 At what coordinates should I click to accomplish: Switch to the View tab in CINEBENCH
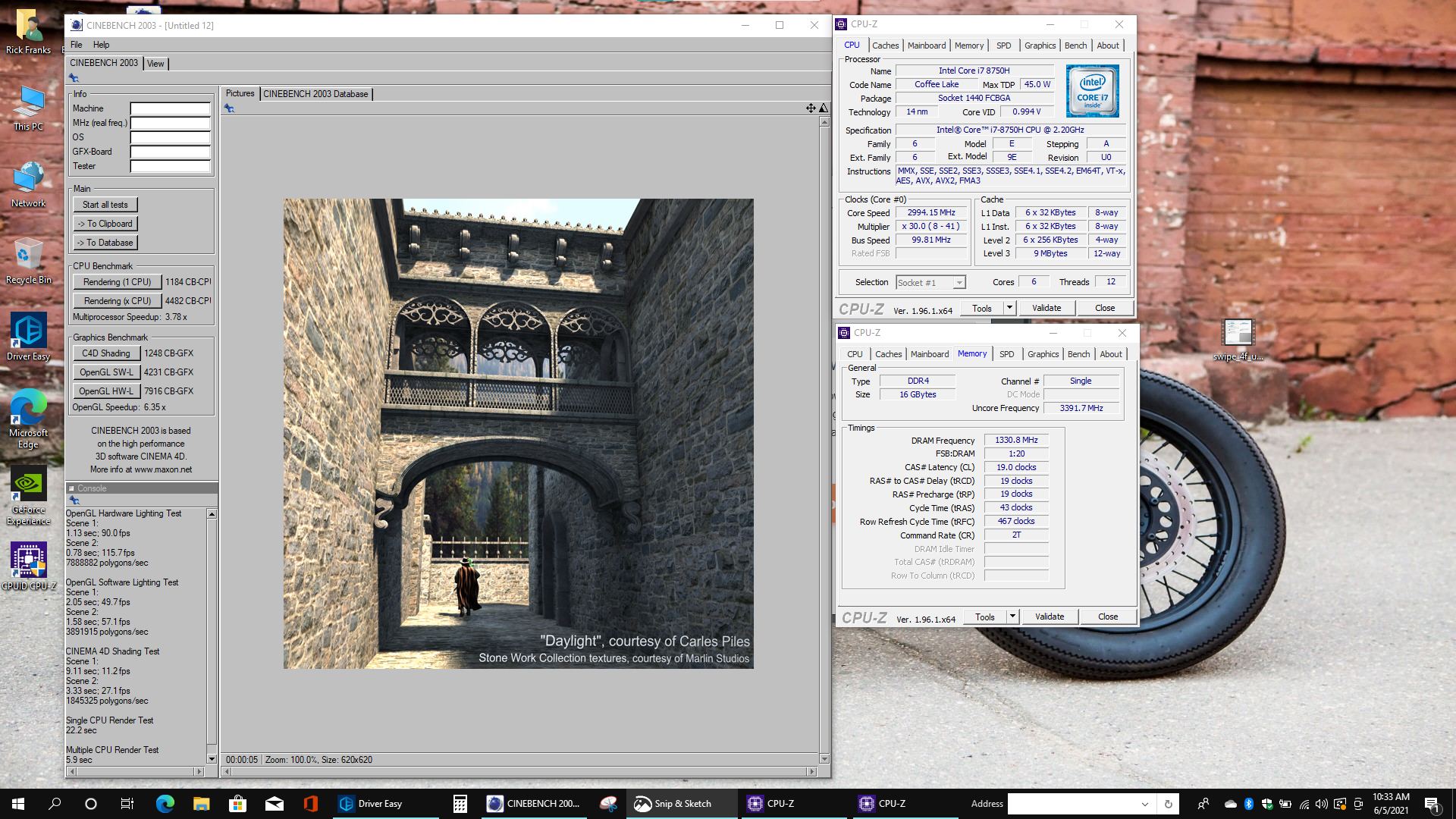click(x=155, y=64)
